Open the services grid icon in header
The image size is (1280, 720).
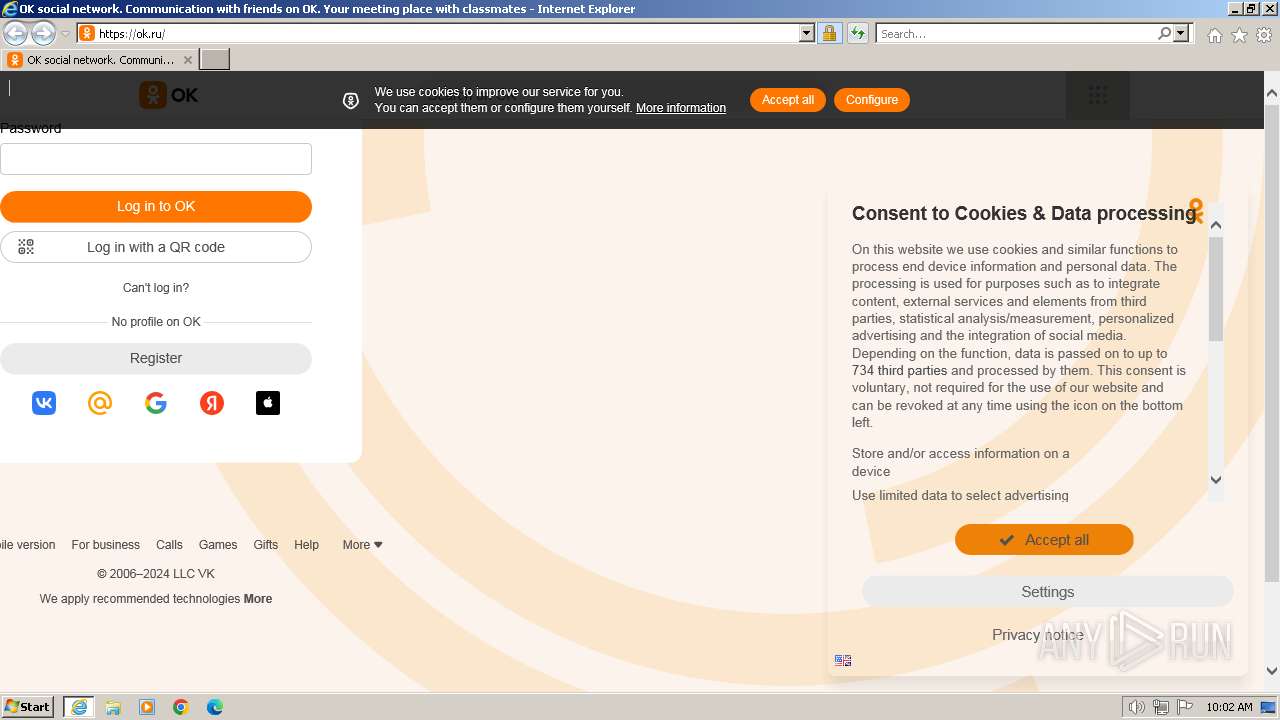[1098, 95]
